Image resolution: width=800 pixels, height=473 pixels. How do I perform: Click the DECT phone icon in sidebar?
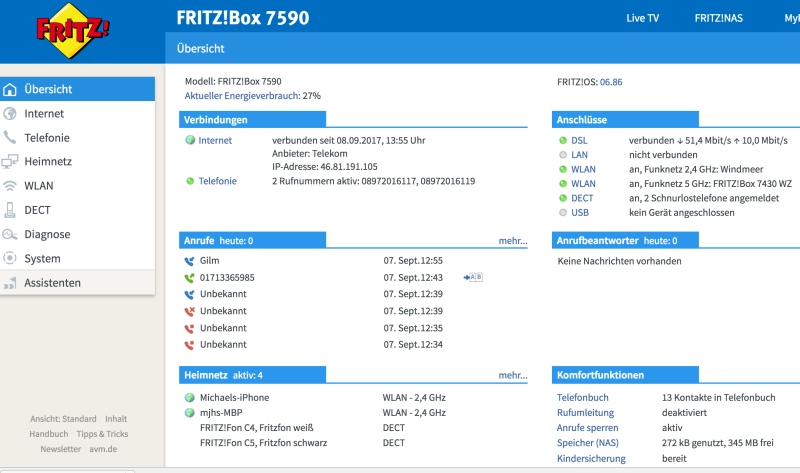(x=10, y=210)
